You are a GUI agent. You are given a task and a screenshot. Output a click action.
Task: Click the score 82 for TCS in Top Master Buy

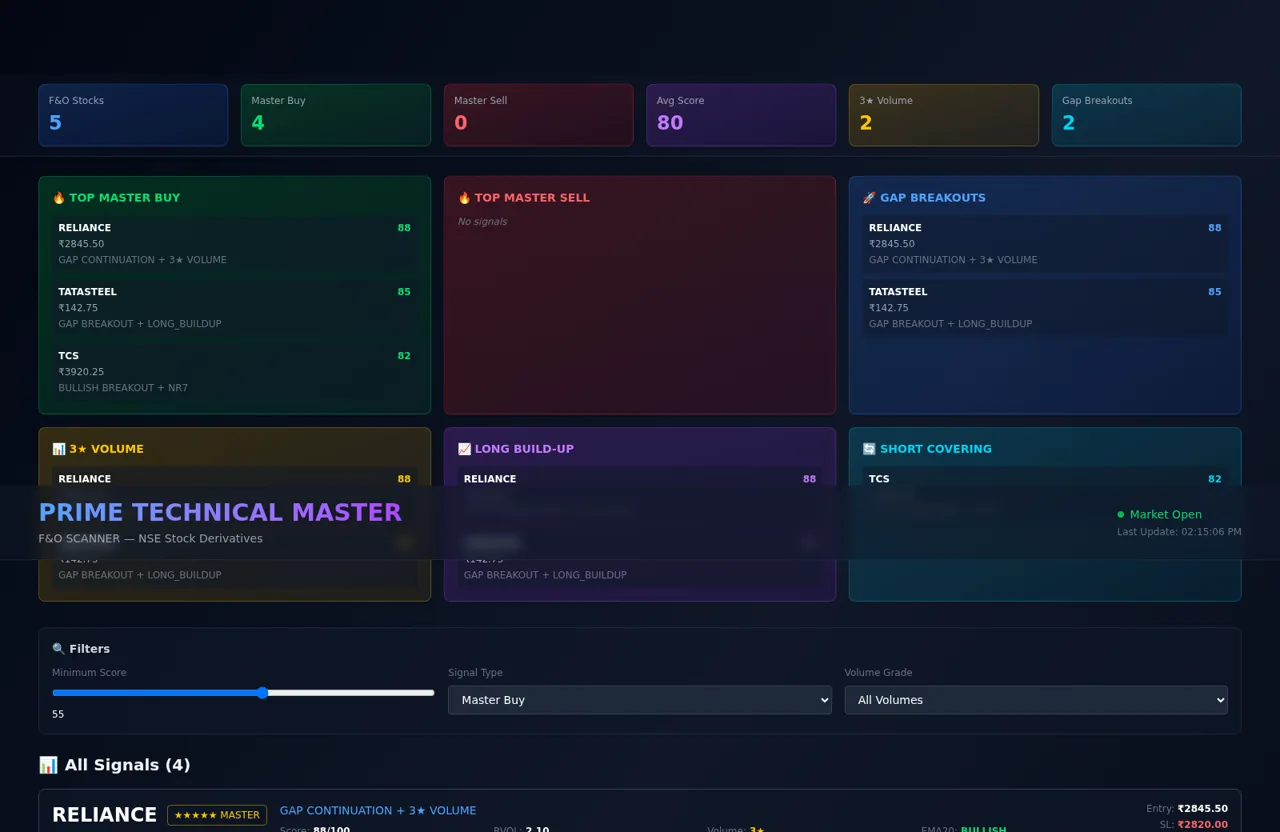[x=404, y=356]
